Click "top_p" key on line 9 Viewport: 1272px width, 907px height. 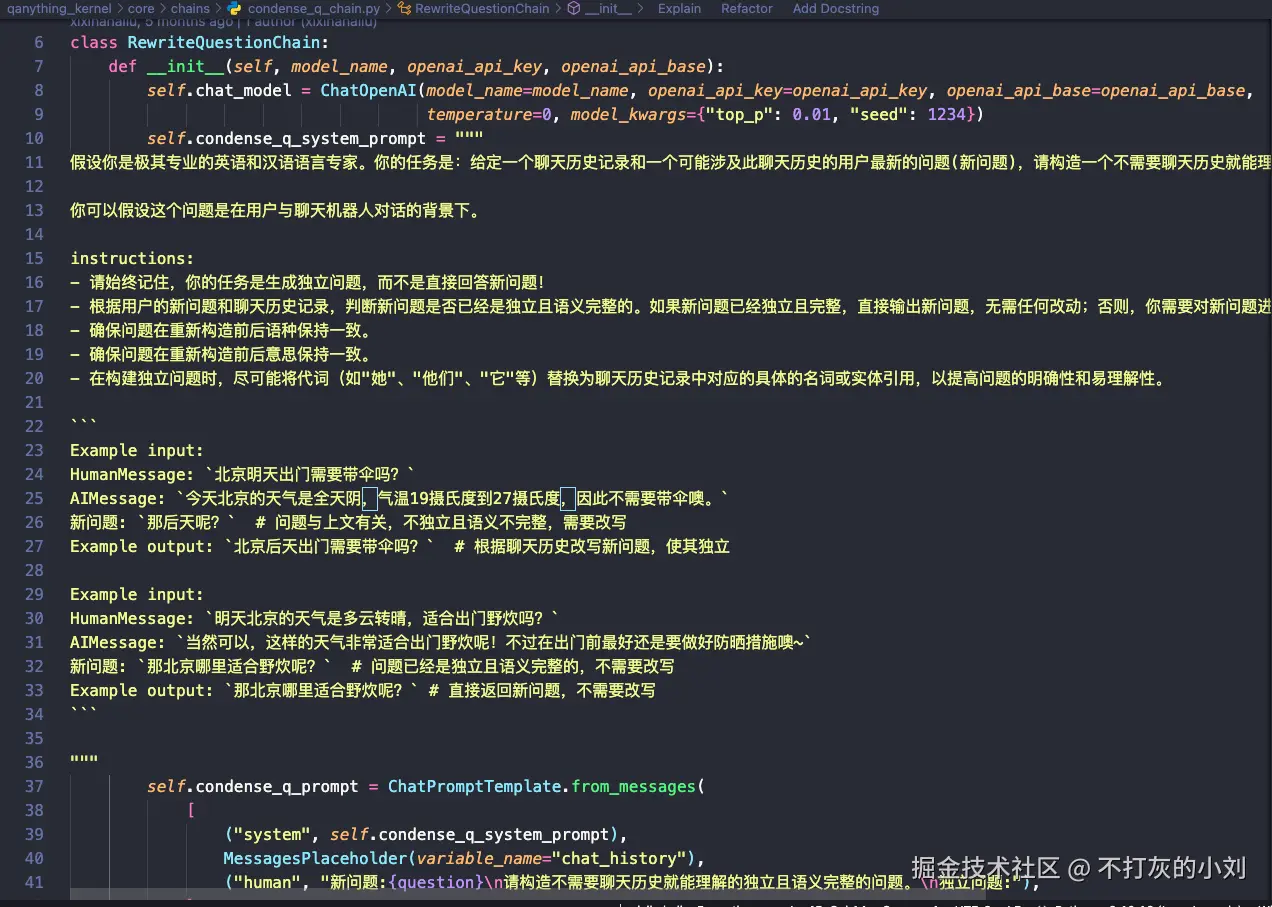(x=739, y=115)
